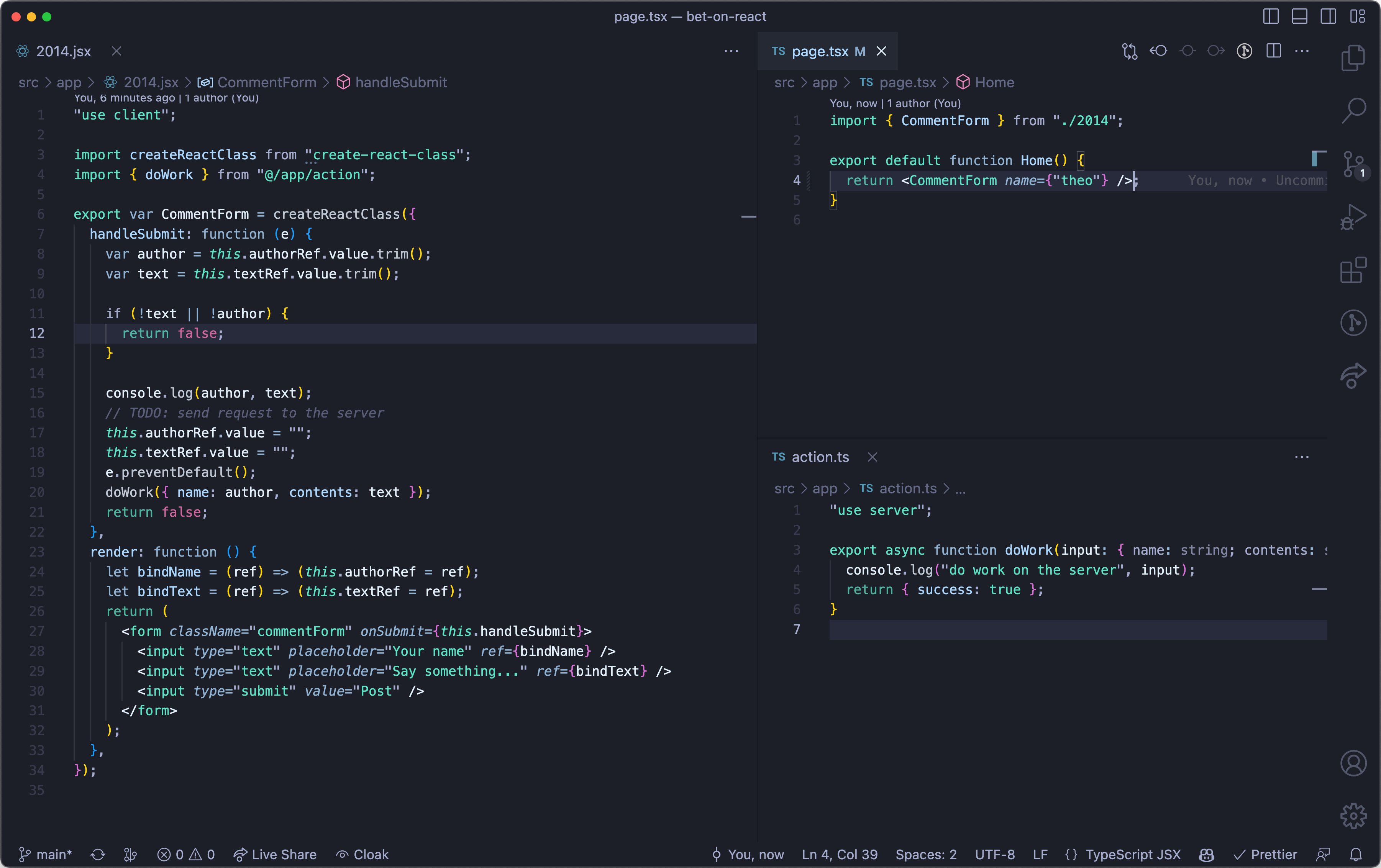Screen dimensions: 1381x868
Task: Open Source Control view with badge 1
Action: tap(1355, 165)
